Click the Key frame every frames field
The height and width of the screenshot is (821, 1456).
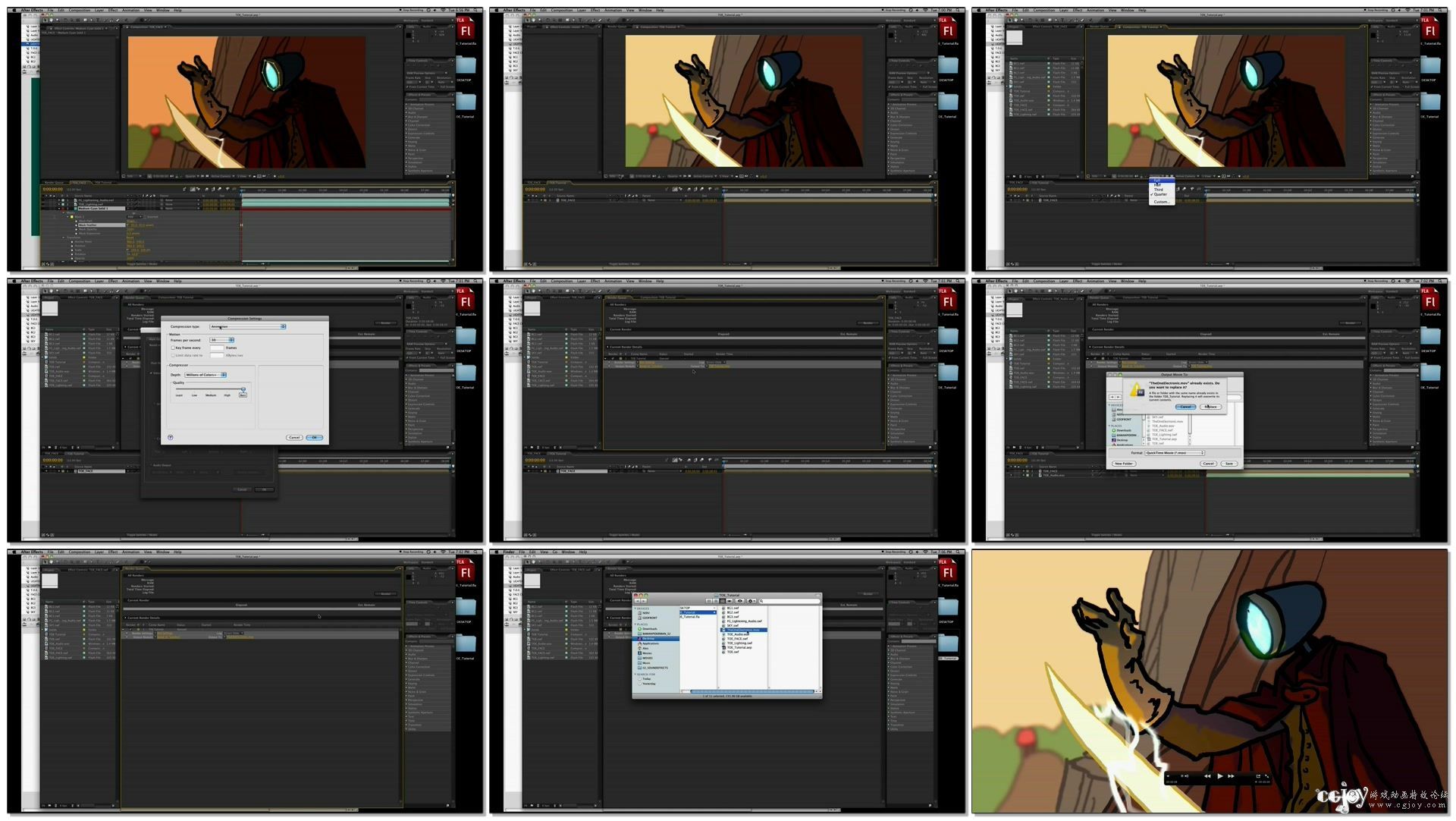[217, 348]
